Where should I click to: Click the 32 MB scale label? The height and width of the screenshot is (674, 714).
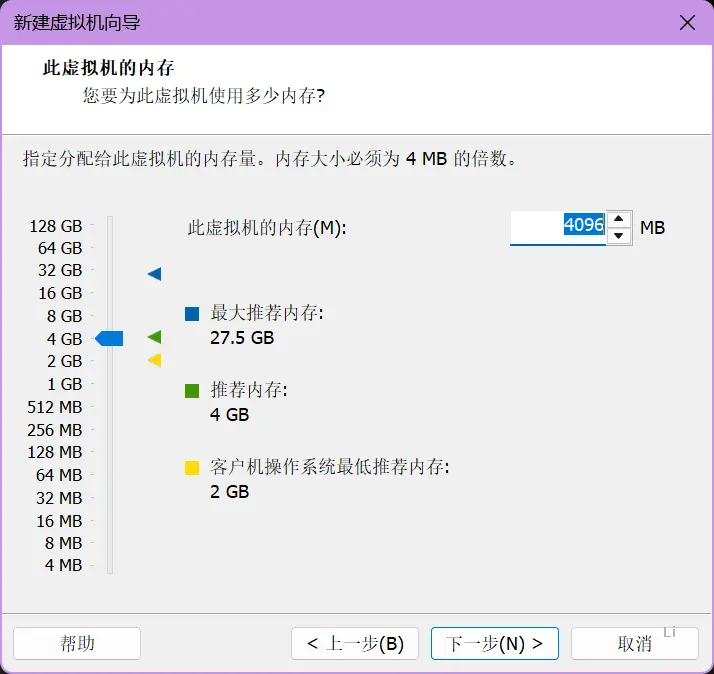click(59, 498)
